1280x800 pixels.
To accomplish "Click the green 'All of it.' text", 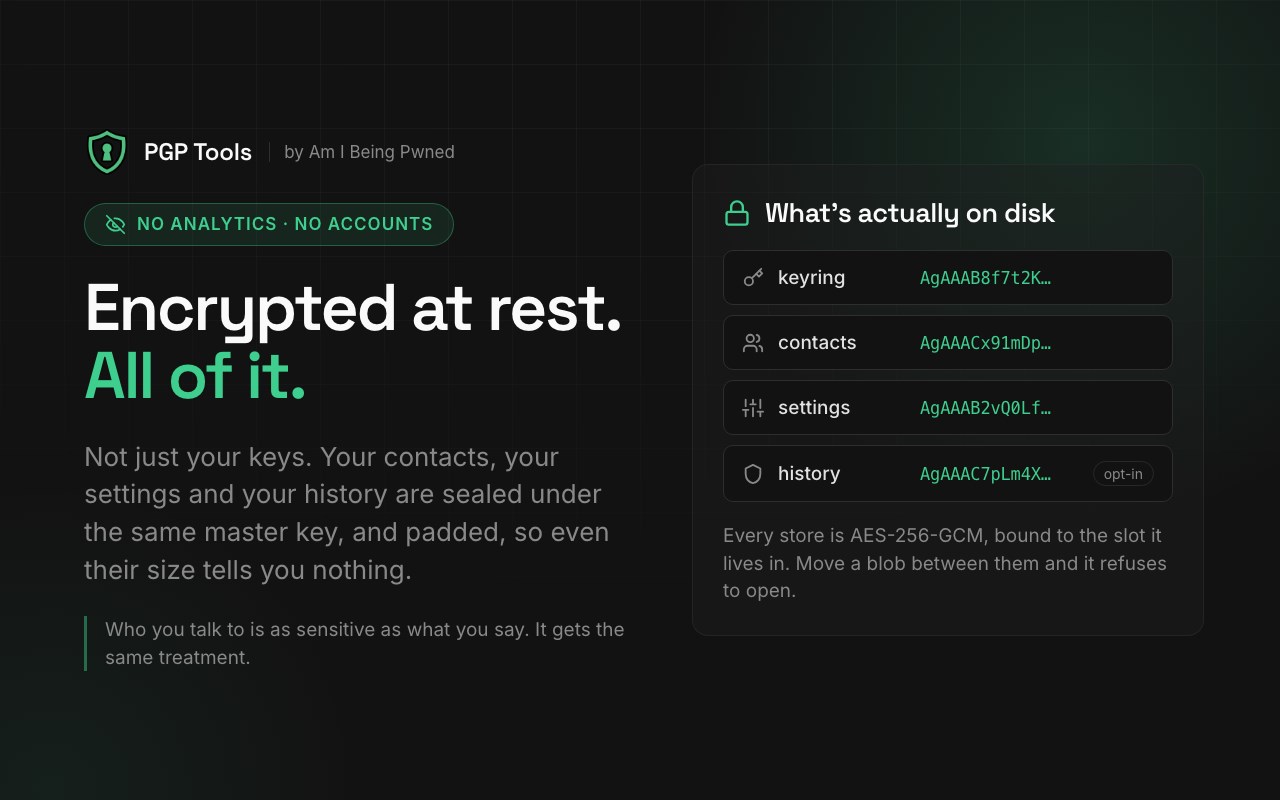I will tap(195, 376).
